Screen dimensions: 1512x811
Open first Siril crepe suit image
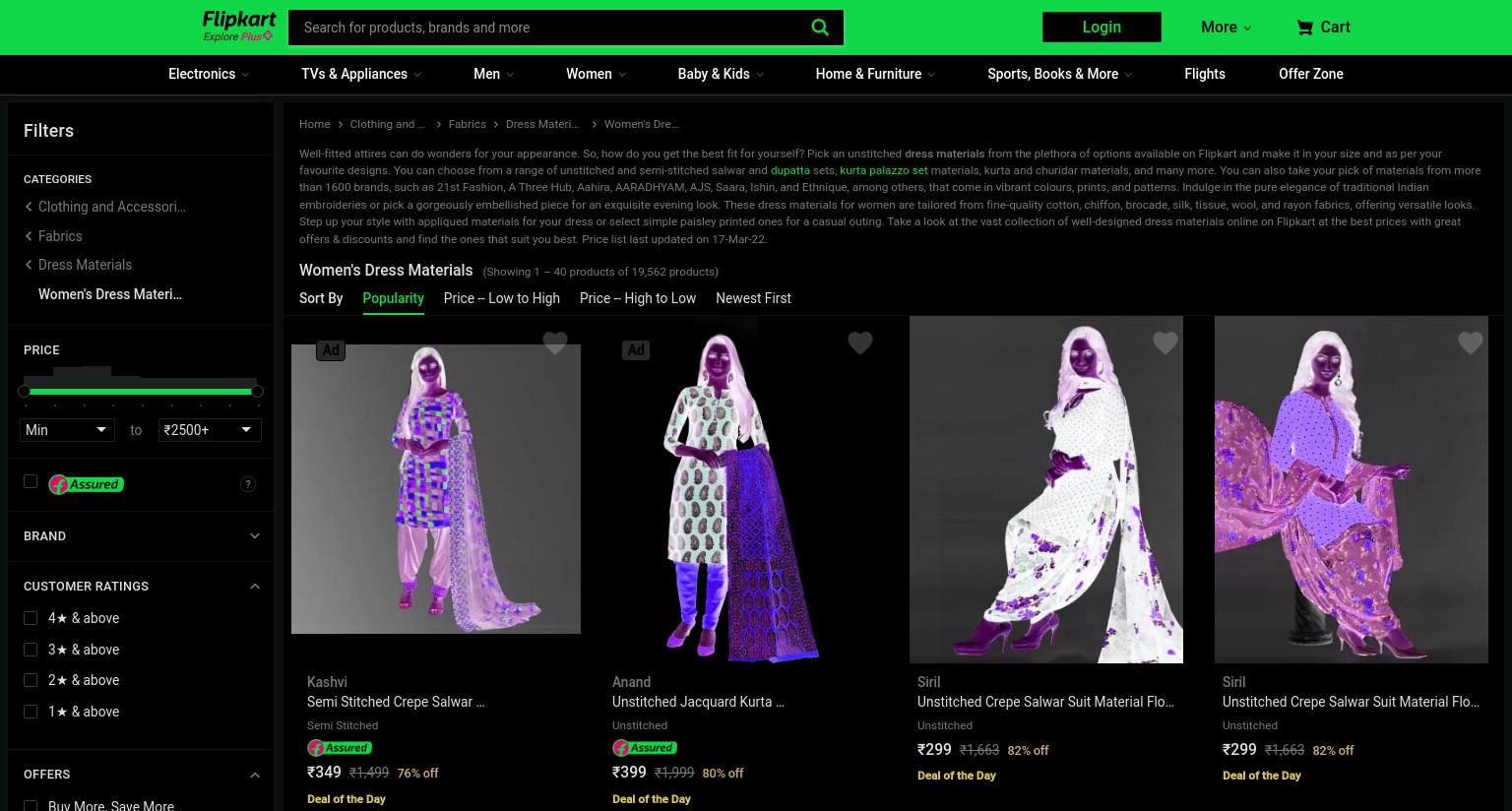coord(1046,489)
